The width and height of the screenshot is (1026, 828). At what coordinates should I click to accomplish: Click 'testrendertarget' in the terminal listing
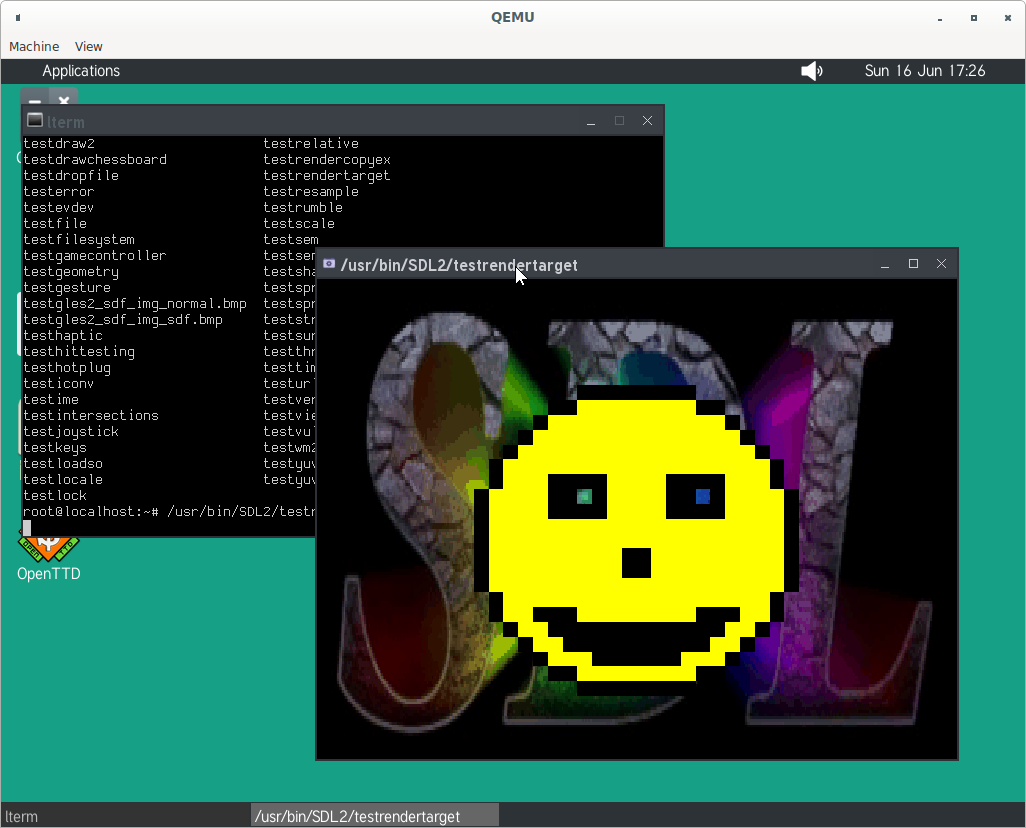pos(327,175)
